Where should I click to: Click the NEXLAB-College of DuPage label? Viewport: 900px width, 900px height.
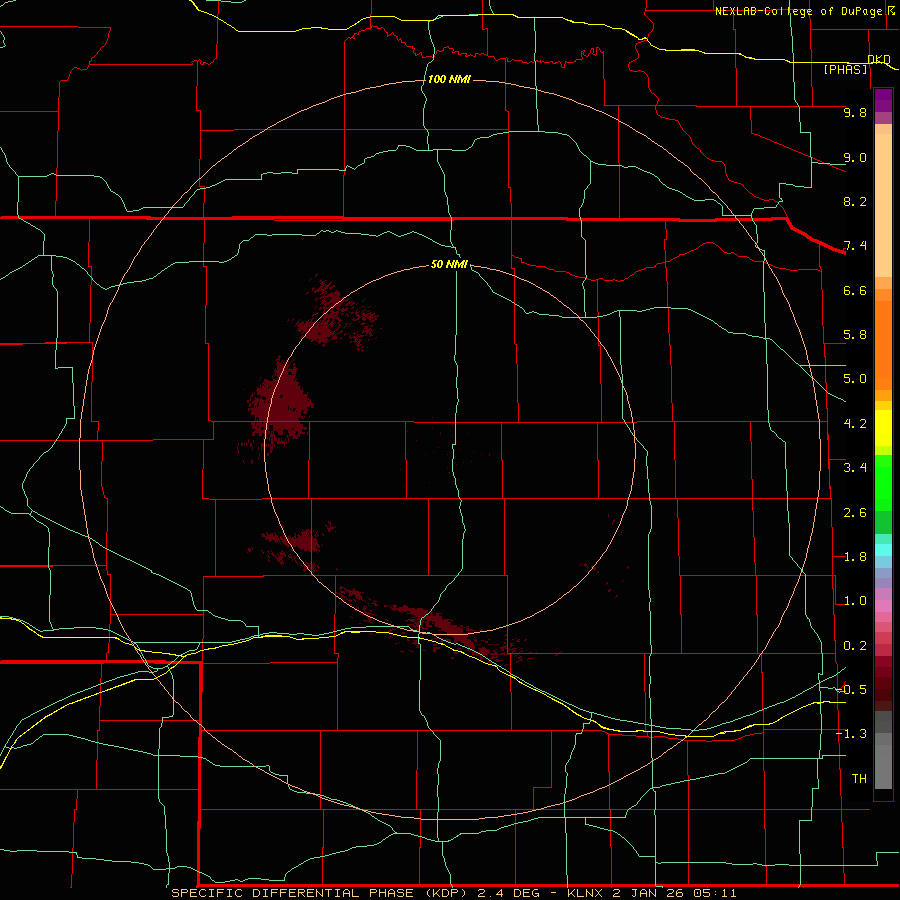point(798,11)
